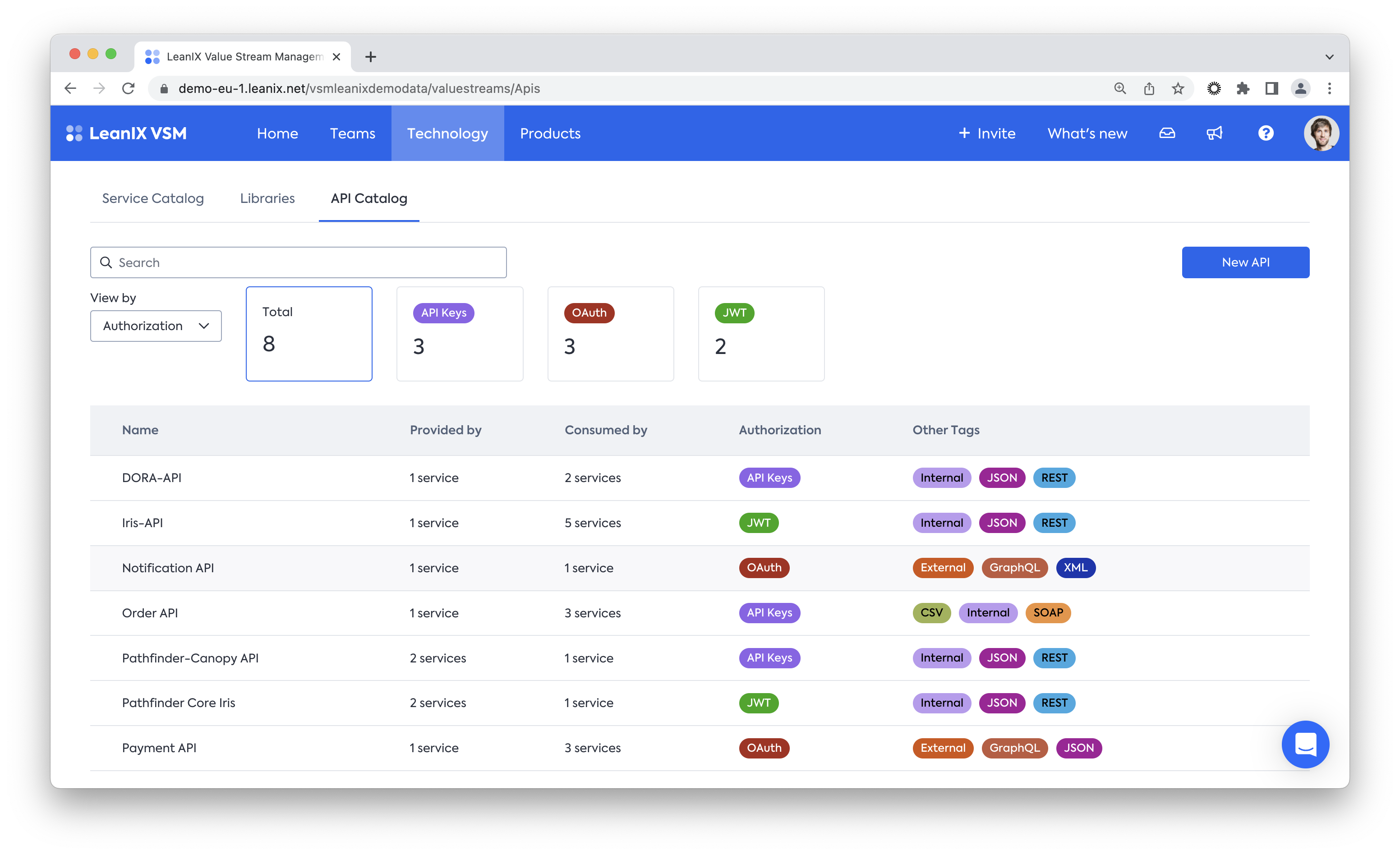Open Chrome three-dot menu
Screen dimensions: 1400x855
point(1329,89)
